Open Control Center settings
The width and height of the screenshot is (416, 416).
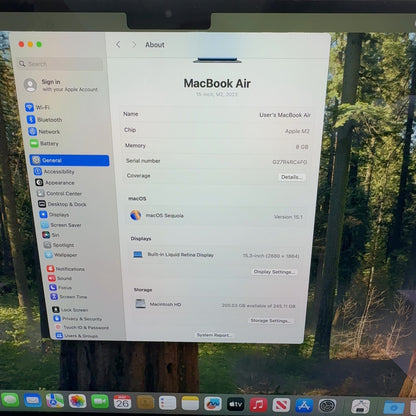tap(59, 193)
